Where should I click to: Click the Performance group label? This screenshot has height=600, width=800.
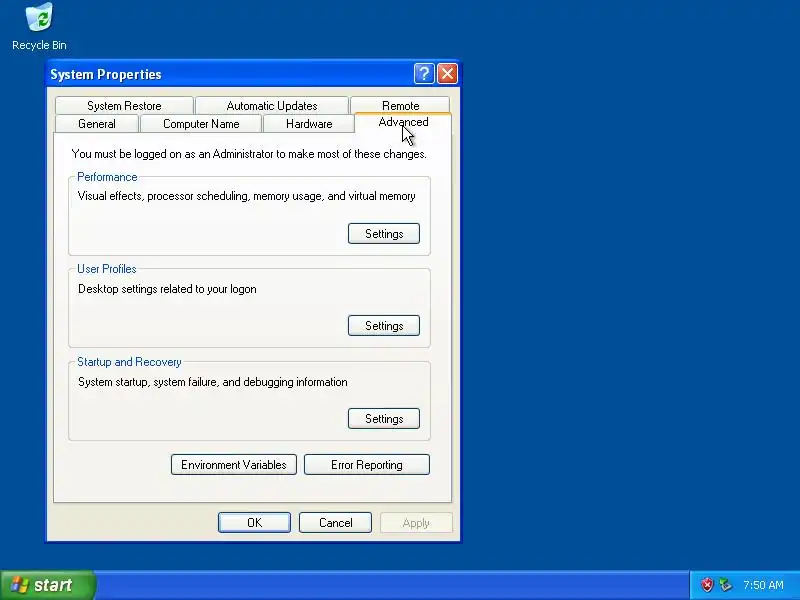107,177
